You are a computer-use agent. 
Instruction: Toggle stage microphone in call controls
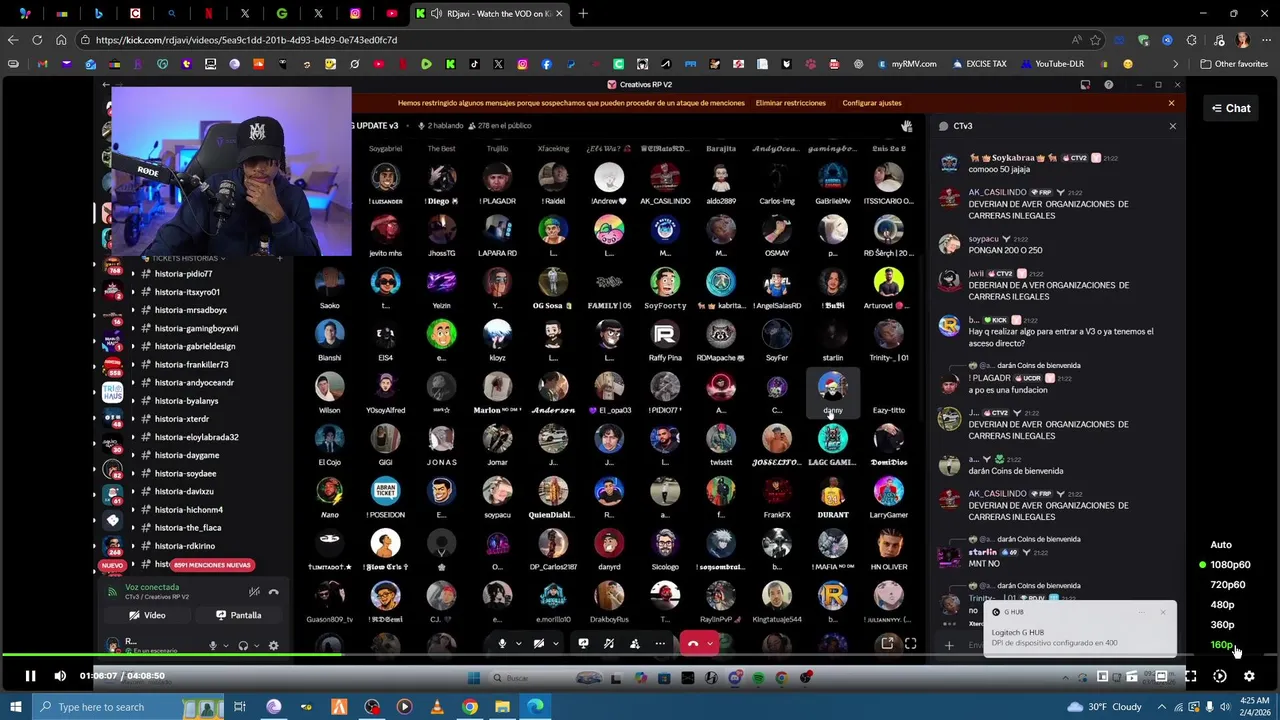pos(503,644)
